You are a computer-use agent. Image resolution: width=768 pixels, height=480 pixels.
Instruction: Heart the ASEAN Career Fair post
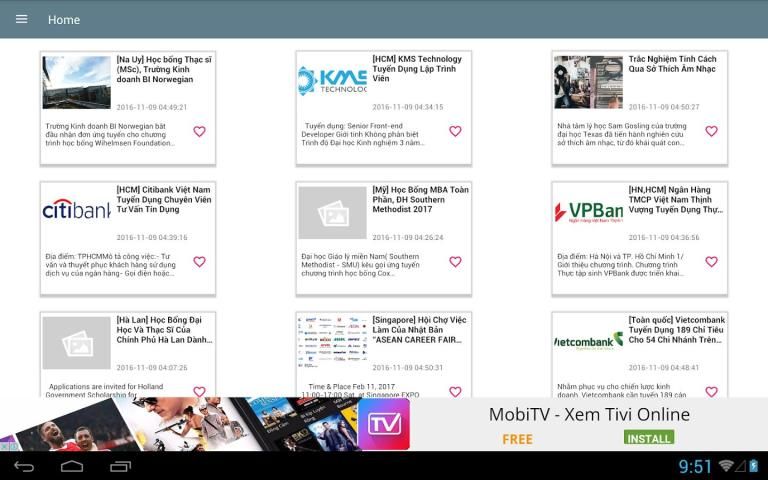tap(455, 391)
